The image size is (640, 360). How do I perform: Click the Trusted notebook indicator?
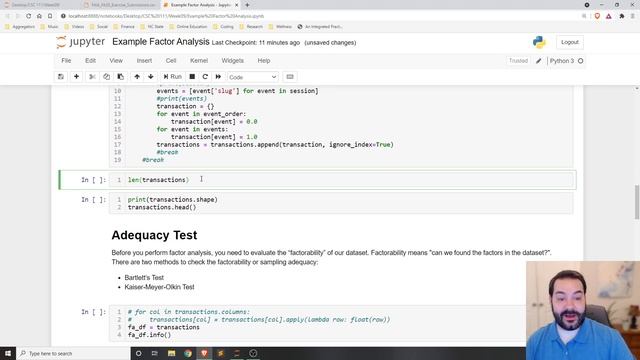pyautogui.click(x=518, y=61)
